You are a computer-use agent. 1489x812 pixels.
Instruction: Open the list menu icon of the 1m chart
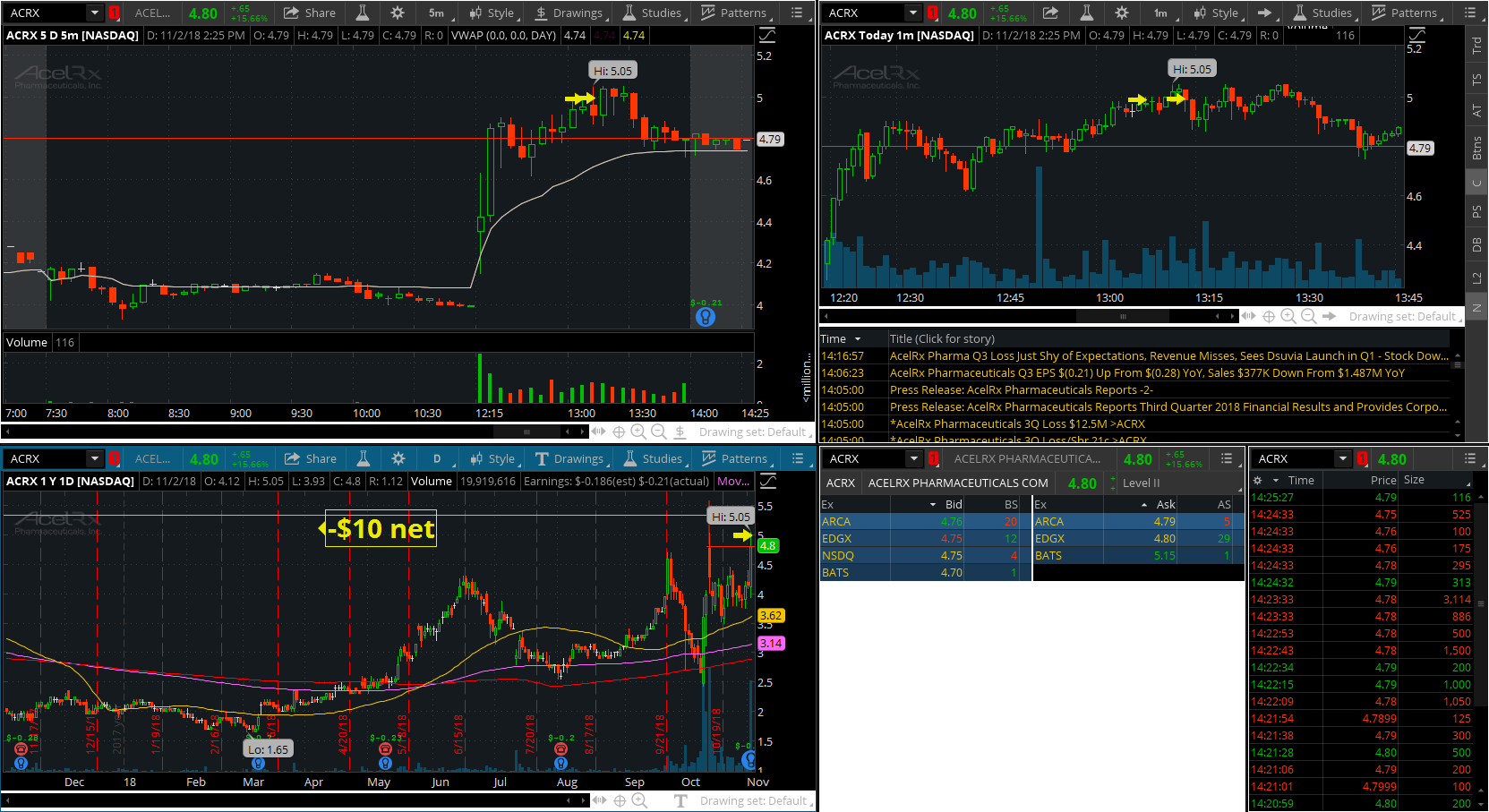(1469, 13)
